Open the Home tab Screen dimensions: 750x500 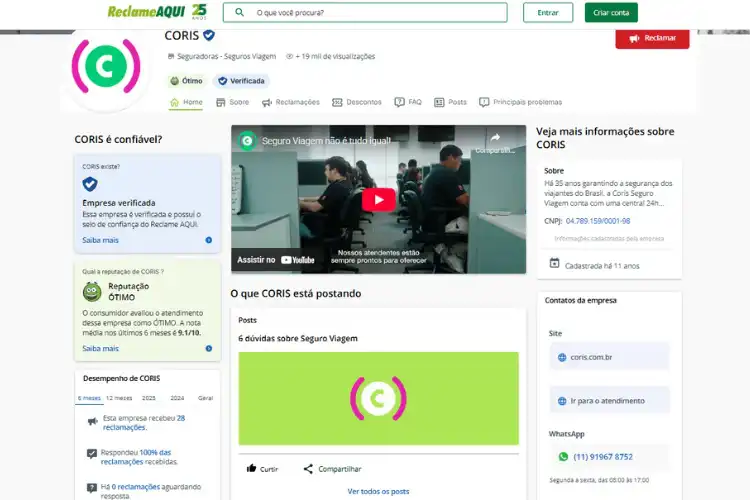[186, 102]
